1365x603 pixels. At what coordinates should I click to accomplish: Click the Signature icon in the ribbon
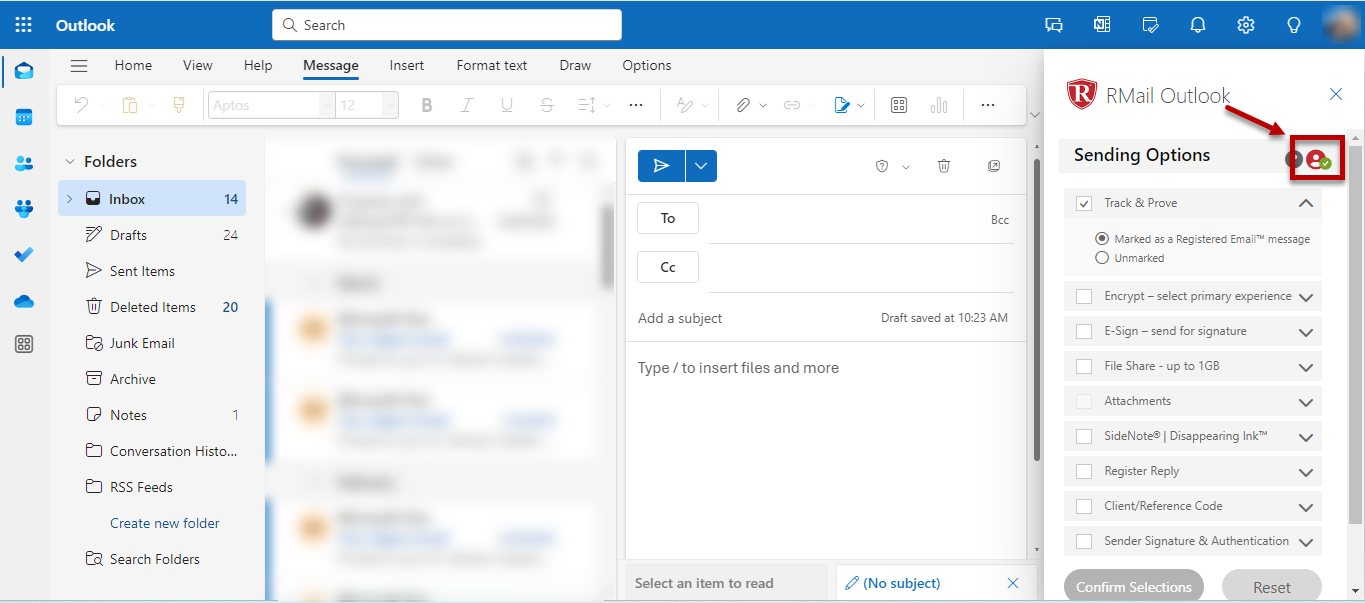[x=842, y=105]
